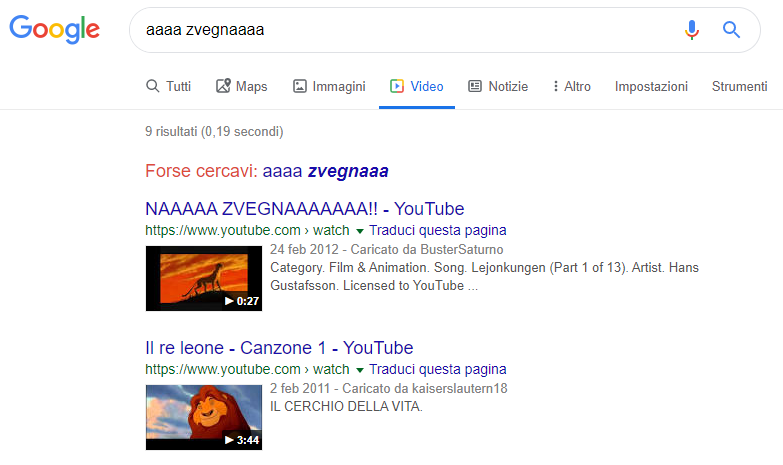Click the suggested search aaaa zvegnaaa

click(x=326, y=171)
